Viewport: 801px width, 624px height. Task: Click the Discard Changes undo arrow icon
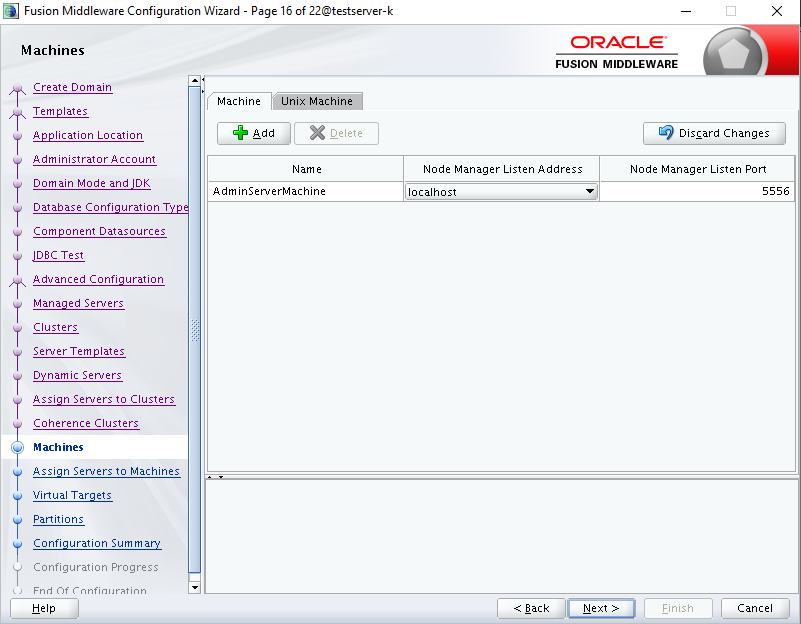click(666, 132)
